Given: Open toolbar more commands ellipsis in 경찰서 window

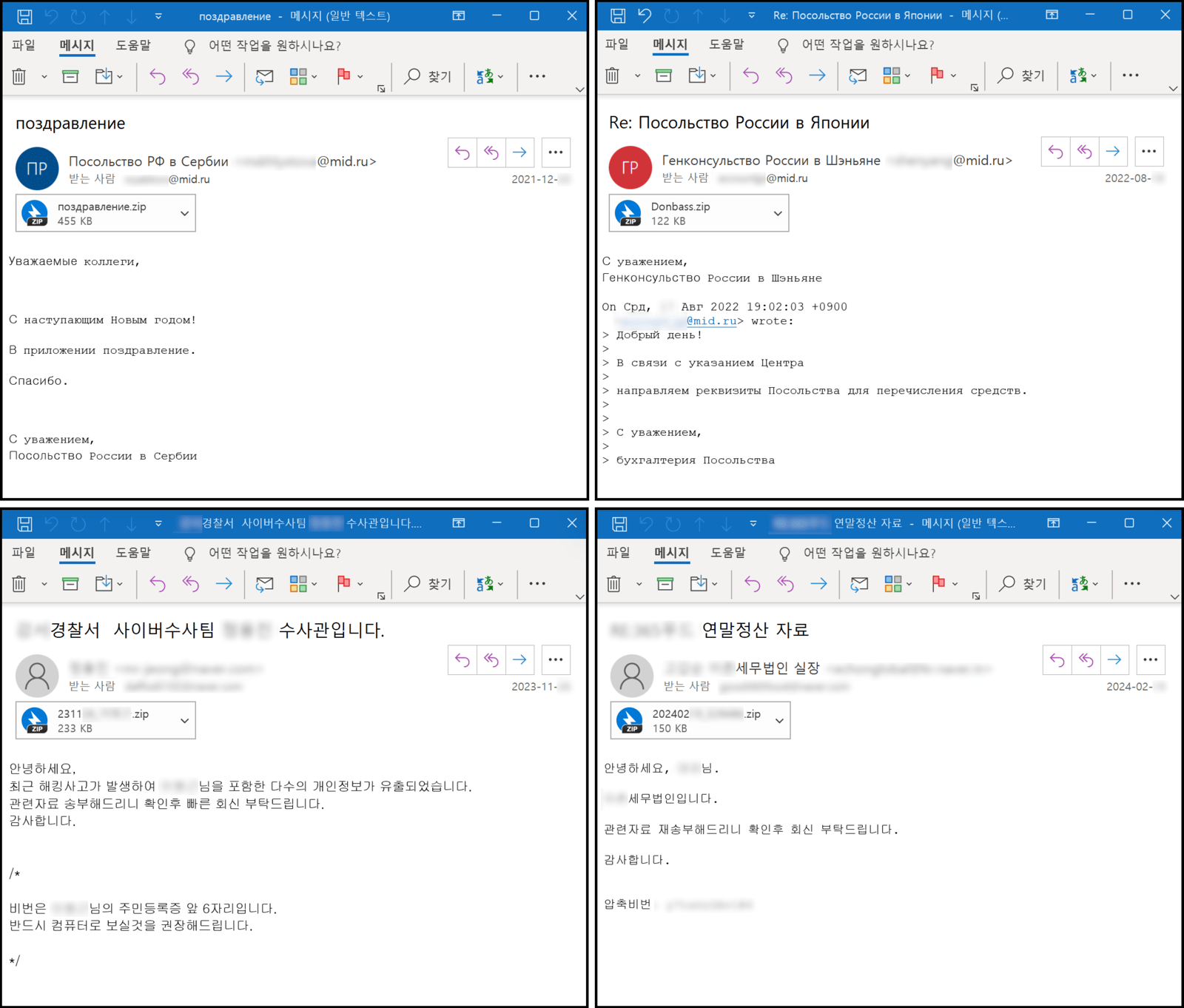Looking at the screenshot, I should click(537, 584).
